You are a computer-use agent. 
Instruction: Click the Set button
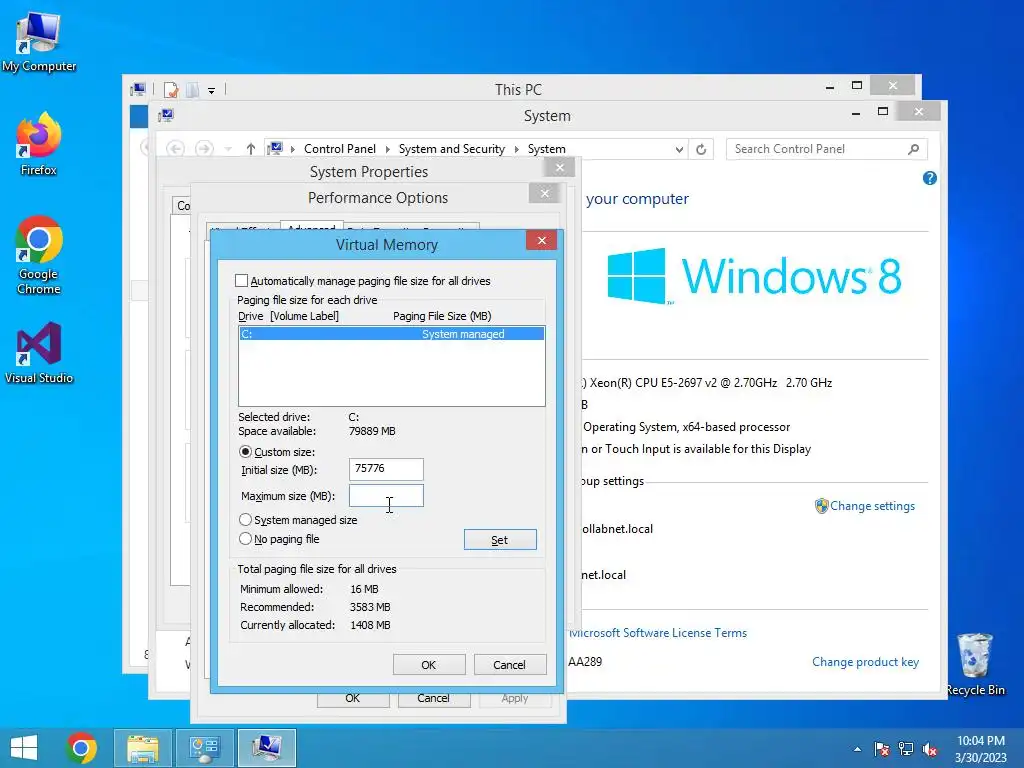[500, 539]
